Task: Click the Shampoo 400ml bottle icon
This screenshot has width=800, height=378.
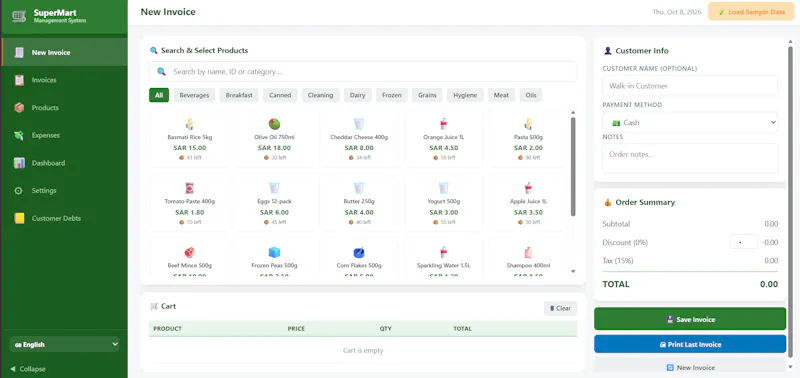Action: [528, 253]
